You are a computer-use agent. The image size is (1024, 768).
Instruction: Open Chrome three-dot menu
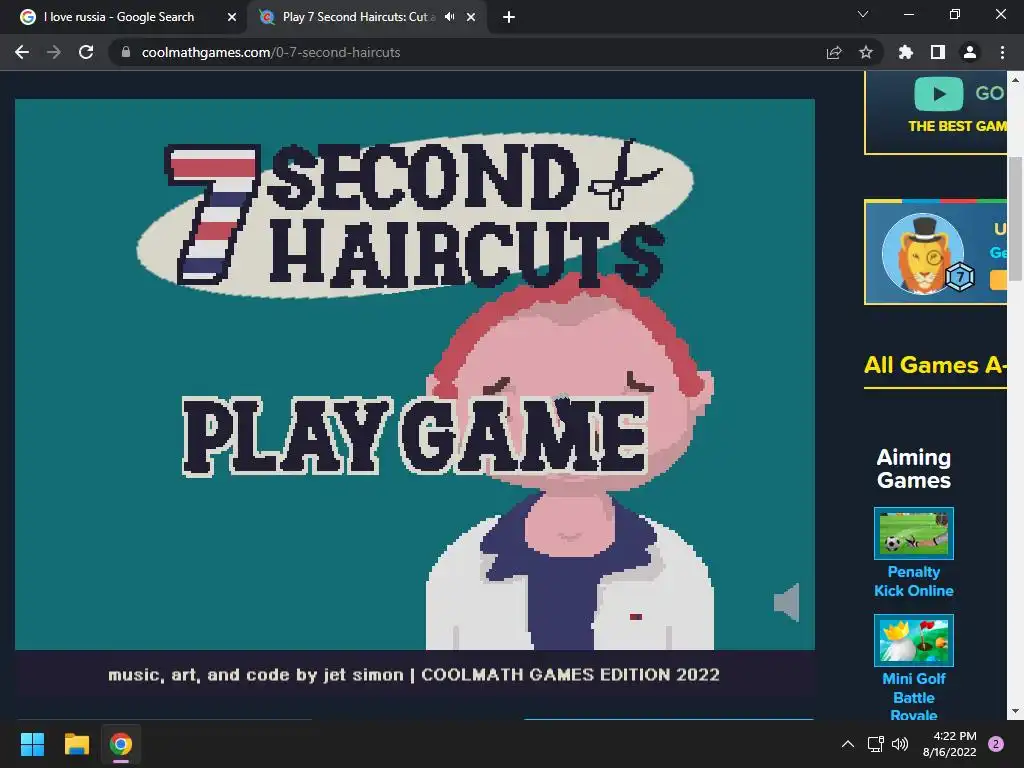coord(1002,52)
